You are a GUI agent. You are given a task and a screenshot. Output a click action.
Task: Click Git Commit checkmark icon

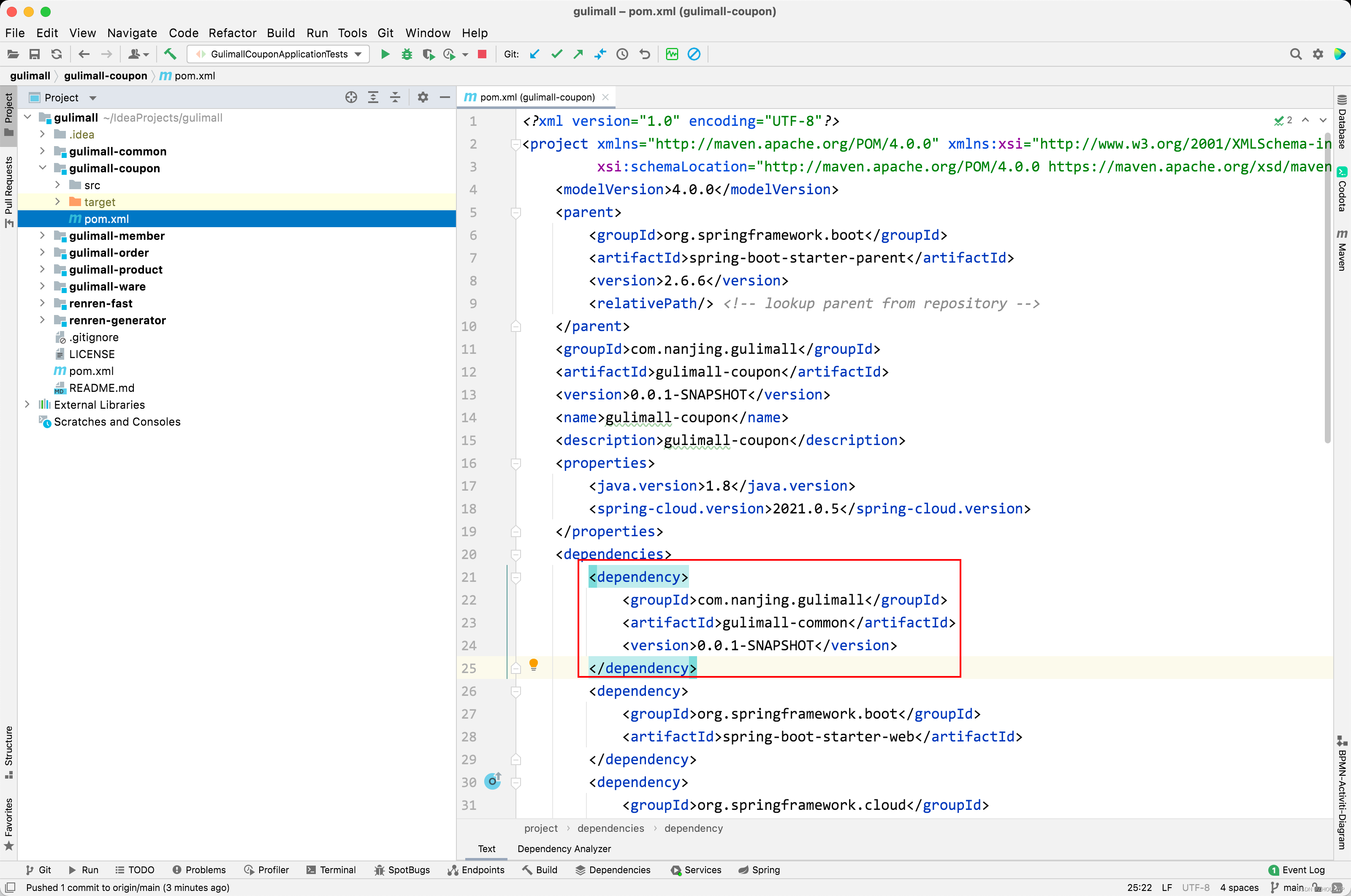coord(556,54)
